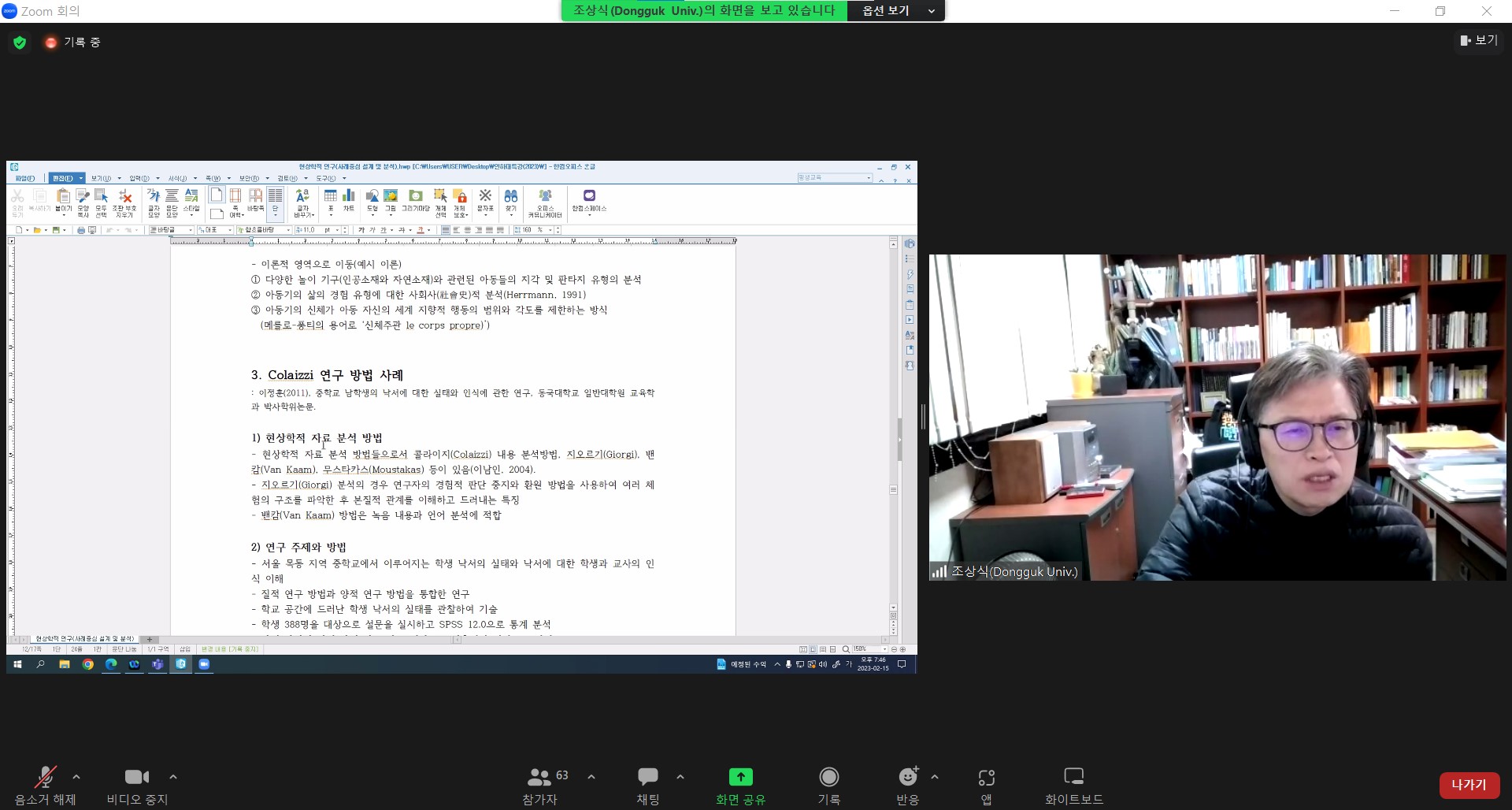Add a new document tab with plus
This screenshot has height=810, width=1512.
click(x=150, y=639)
